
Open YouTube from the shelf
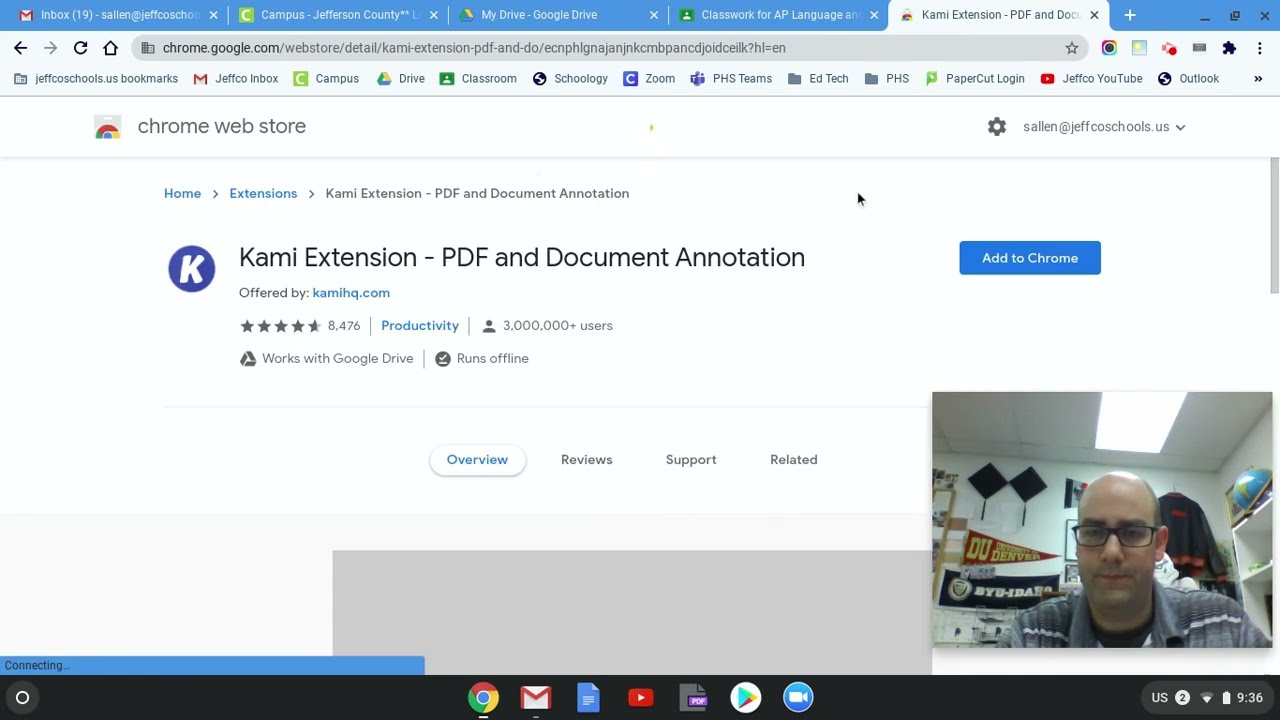[x=641, y=698]
